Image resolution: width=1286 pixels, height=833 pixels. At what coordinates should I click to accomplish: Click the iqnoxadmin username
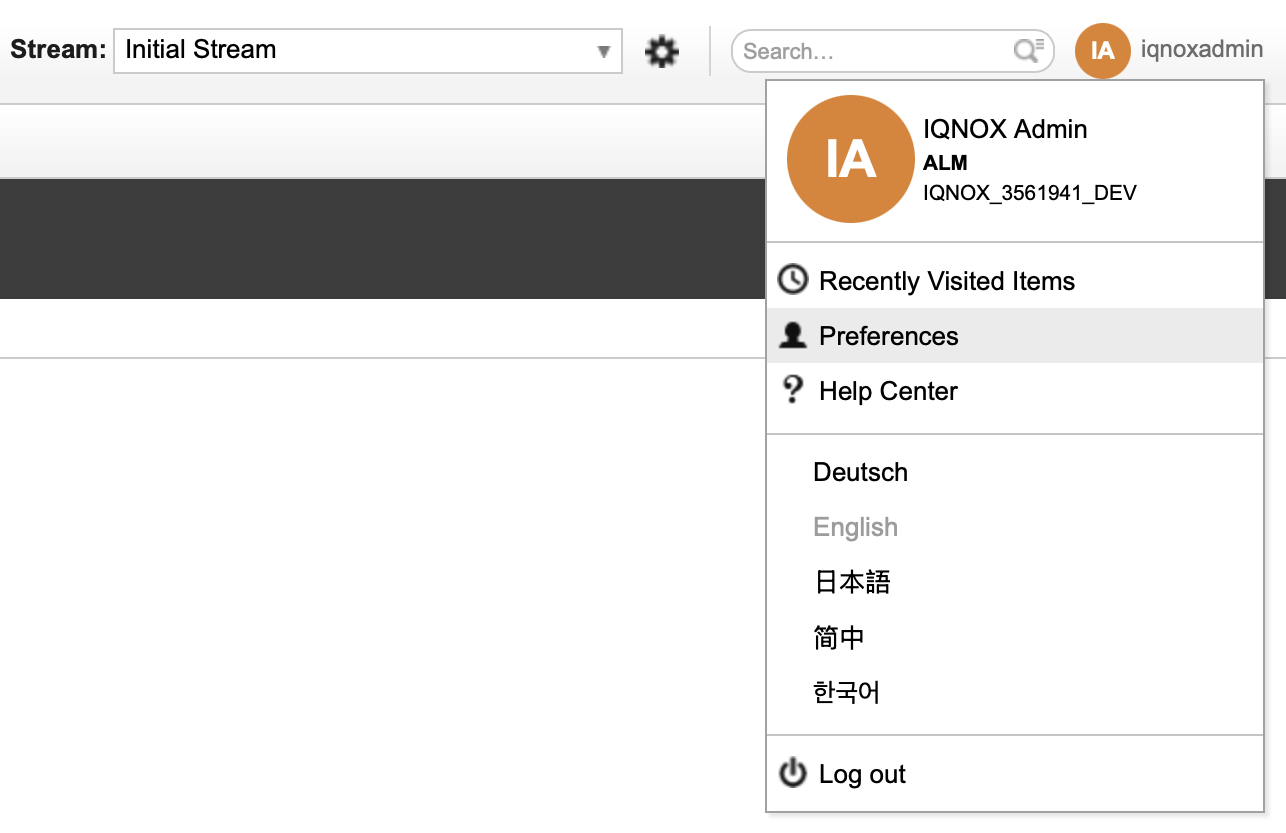click(1202, 49)
